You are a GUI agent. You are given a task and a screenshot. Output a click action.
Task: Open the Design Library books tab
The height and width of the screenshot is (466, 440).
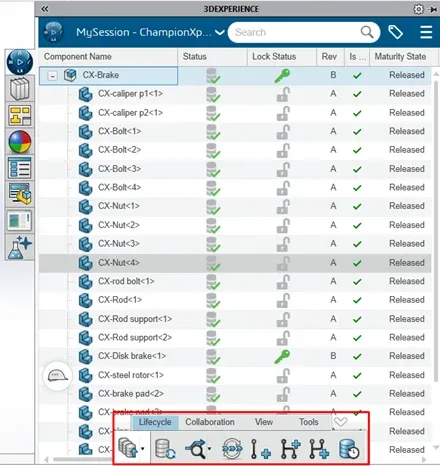tap(20, 89)
